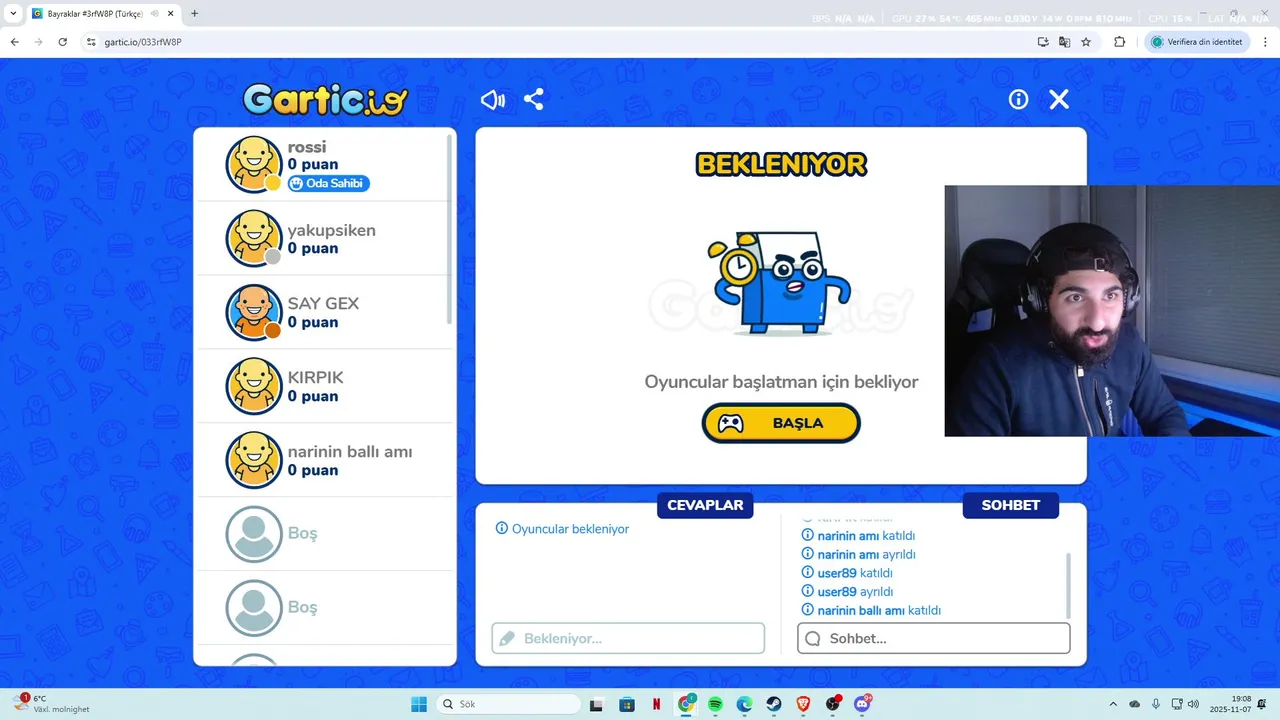Open a new browser tab
The width and height of the screenshot is (1280, 720).
194,14
